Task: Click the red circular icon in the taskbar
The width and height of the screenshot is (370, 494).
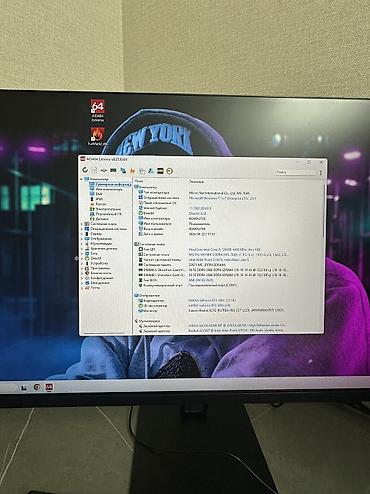Action: pyautogui.click(x=37, y=387)
